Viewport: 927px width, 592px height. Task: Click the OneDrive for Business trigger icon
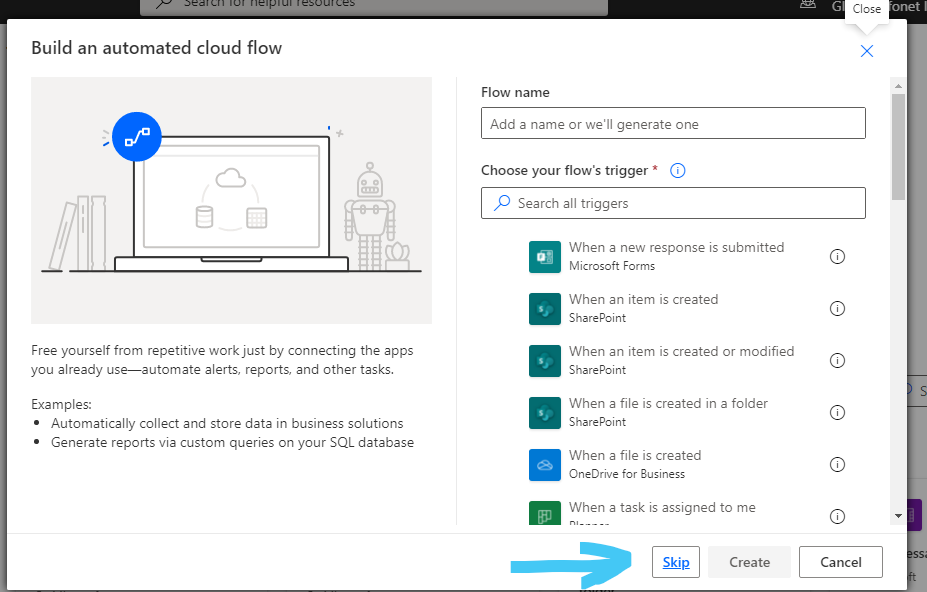tap(544, 465)
